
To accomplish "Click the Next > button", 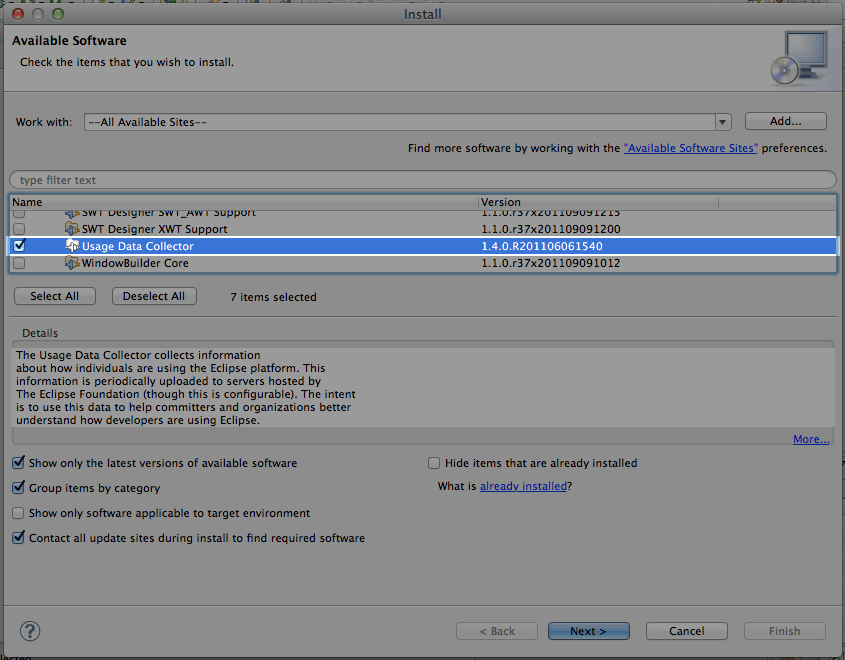I will point(588,631).
